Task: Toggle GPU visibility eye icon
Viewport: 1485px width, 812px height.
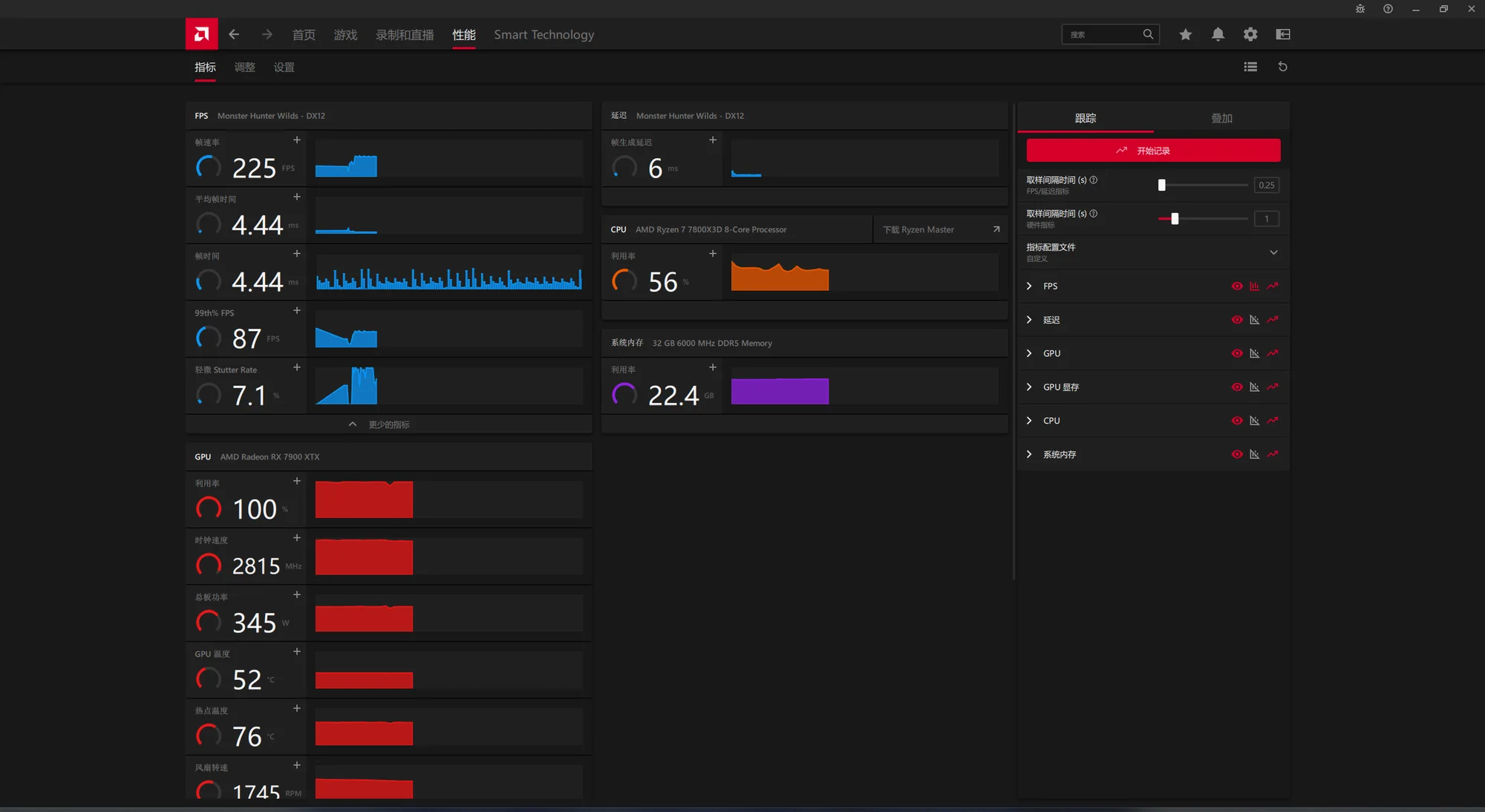Action: click(x=1237, y=353)
